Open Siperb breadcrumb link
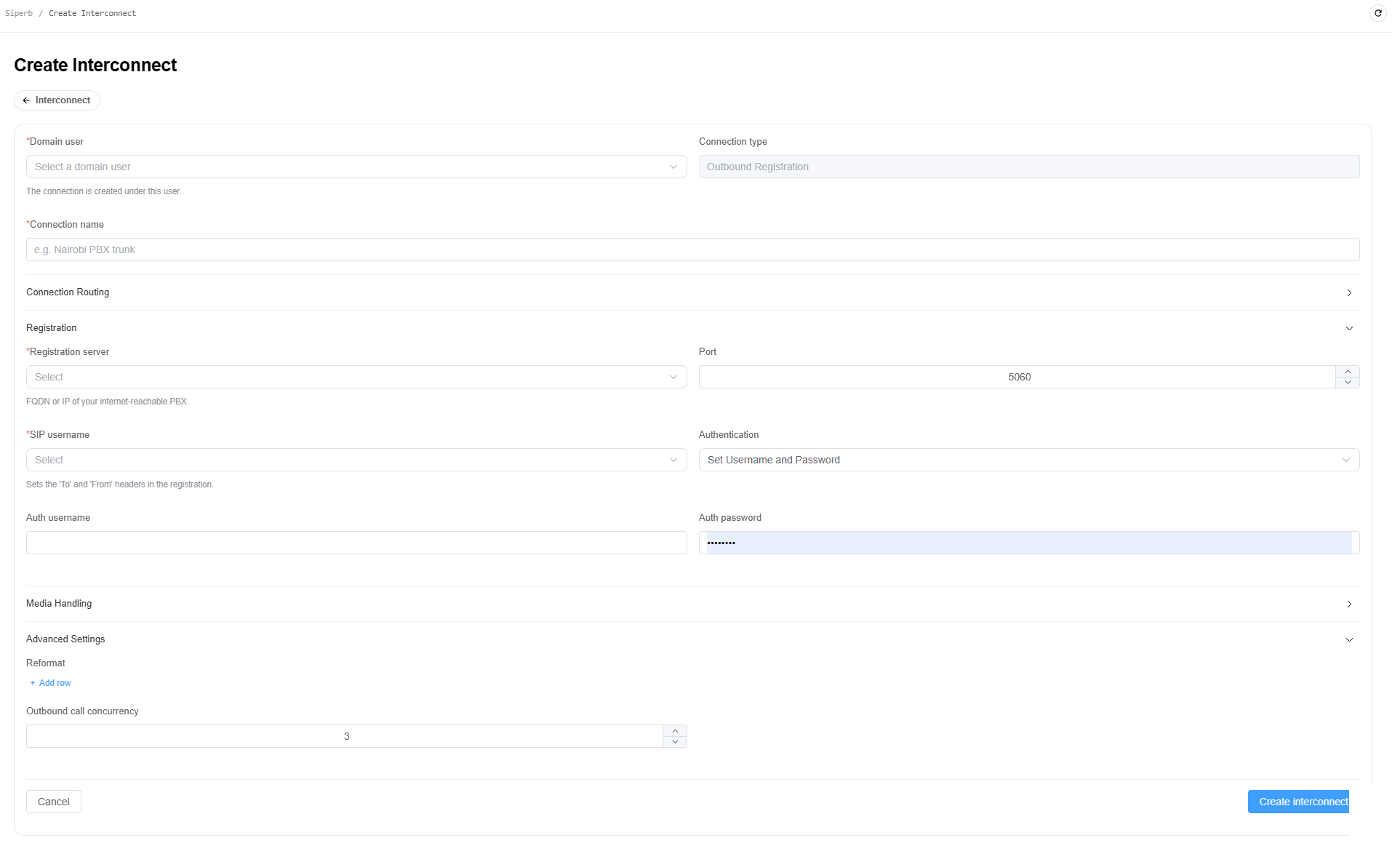The width and height of the screenshot is (1400, 854). coord(19,13)
